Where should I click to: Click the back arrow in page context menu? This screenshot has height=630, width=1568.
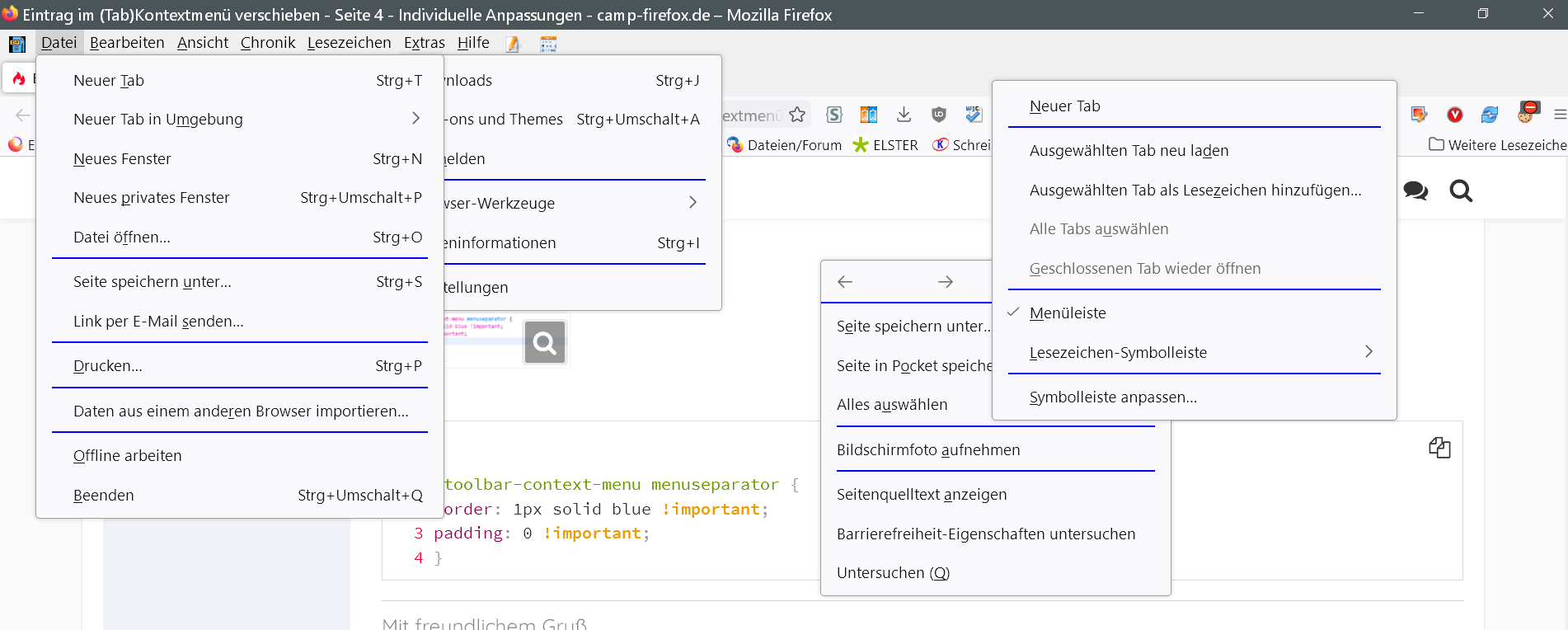pyautogui.click(x=845, y=282)
